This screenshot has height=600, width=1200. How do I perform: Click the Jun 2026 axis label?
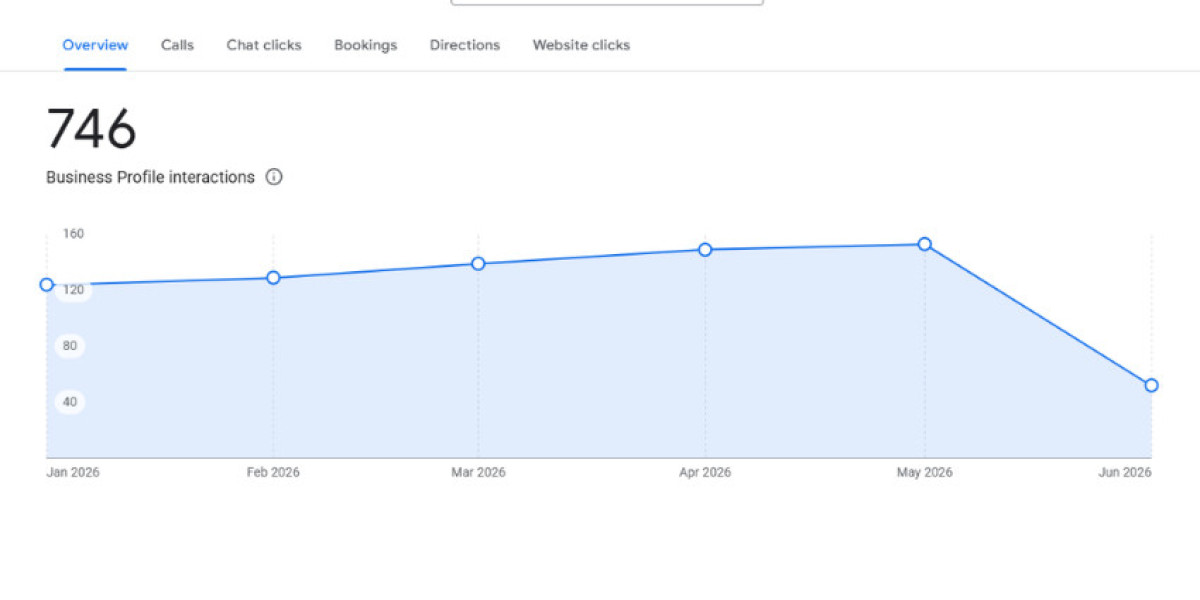pyautogui.click(x=1125, y=473)
